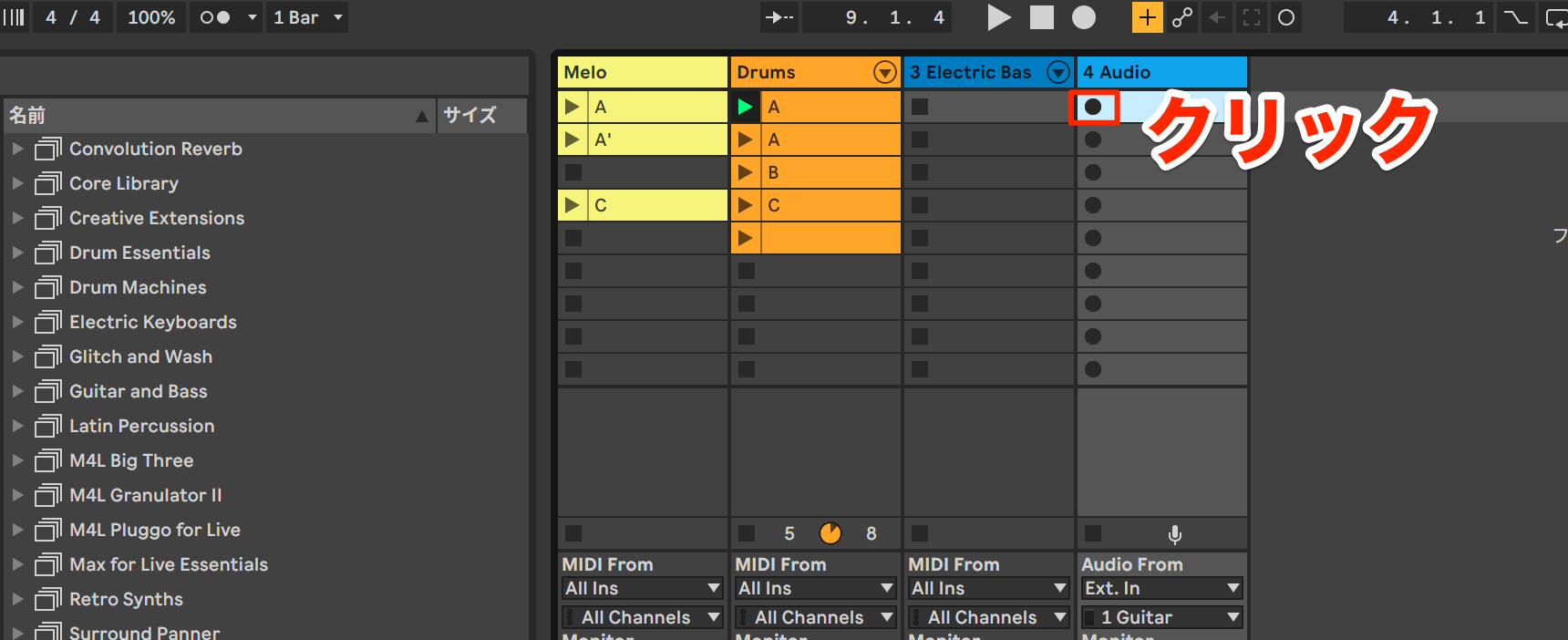Viewport: 1568px width, 640px height.
Task: Select Max for Live Essentials pack
Action: 169,564
